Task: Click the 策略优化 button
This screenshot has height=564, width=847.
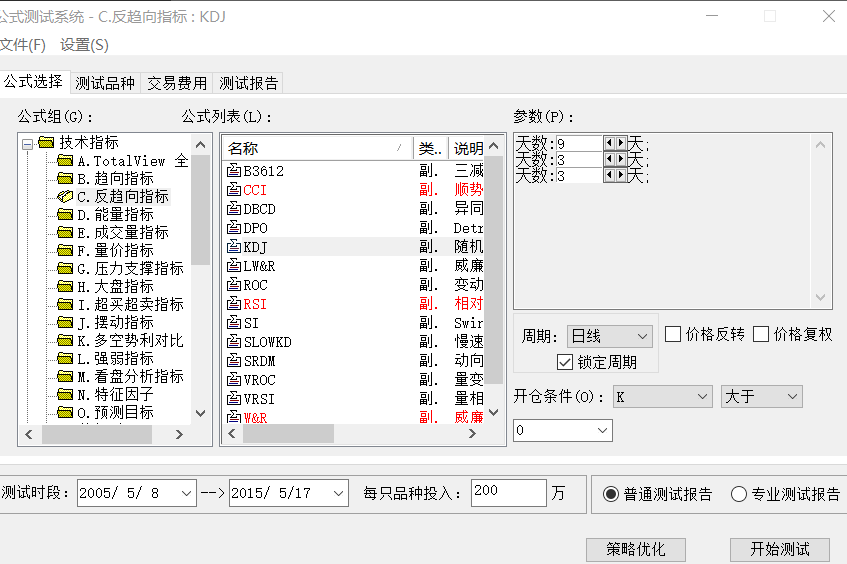Action: point(634,549)
